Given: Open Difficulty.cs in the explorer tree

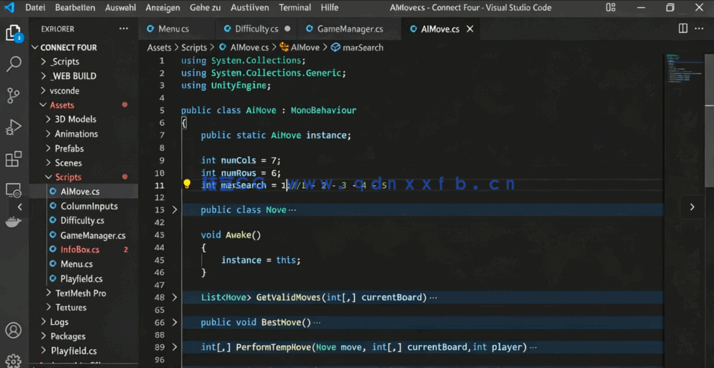Looking at the screenshot, I should (x=83, y=221).
